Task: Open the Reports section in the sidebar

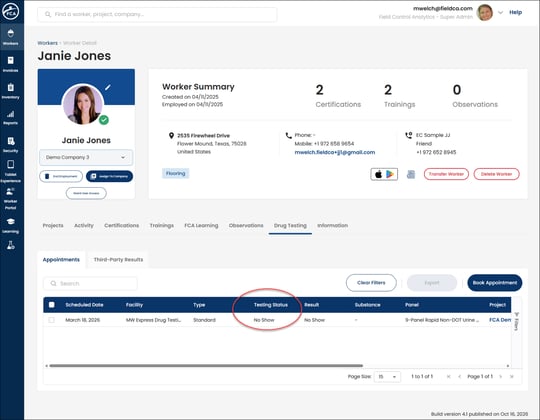Action: click(11, 117)
